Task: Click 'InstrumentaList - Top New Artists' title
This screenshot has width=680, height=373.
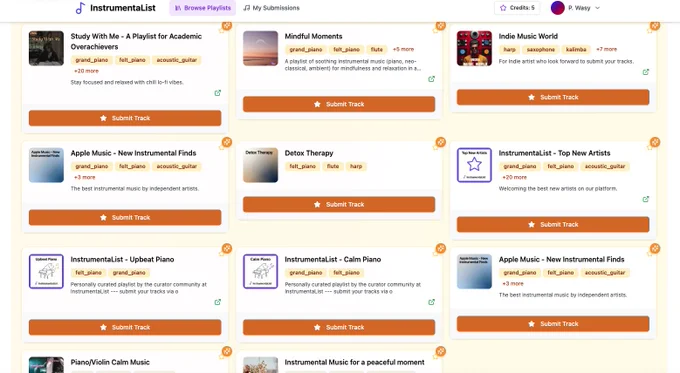Action: [x=554, y=153]
